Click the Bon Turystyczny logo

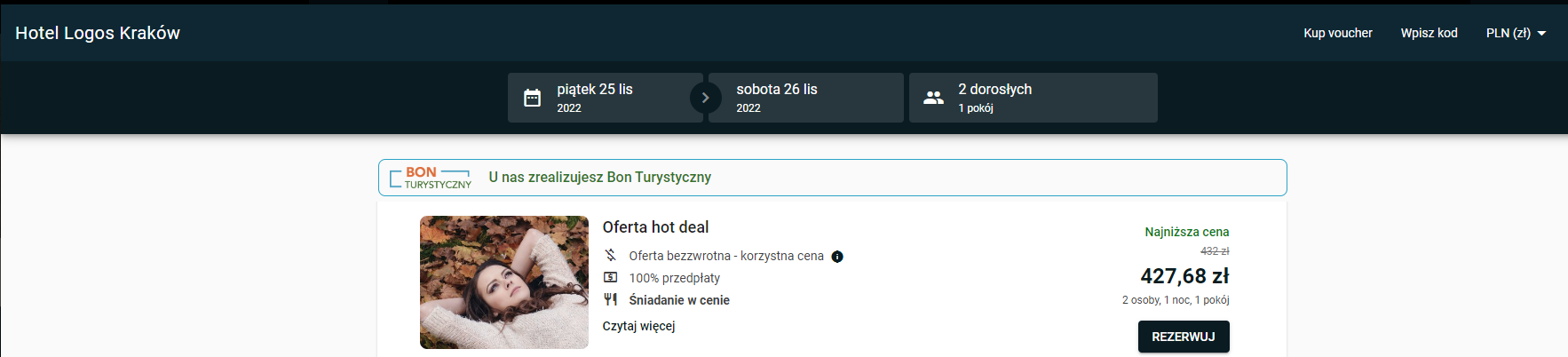(431, 178)
